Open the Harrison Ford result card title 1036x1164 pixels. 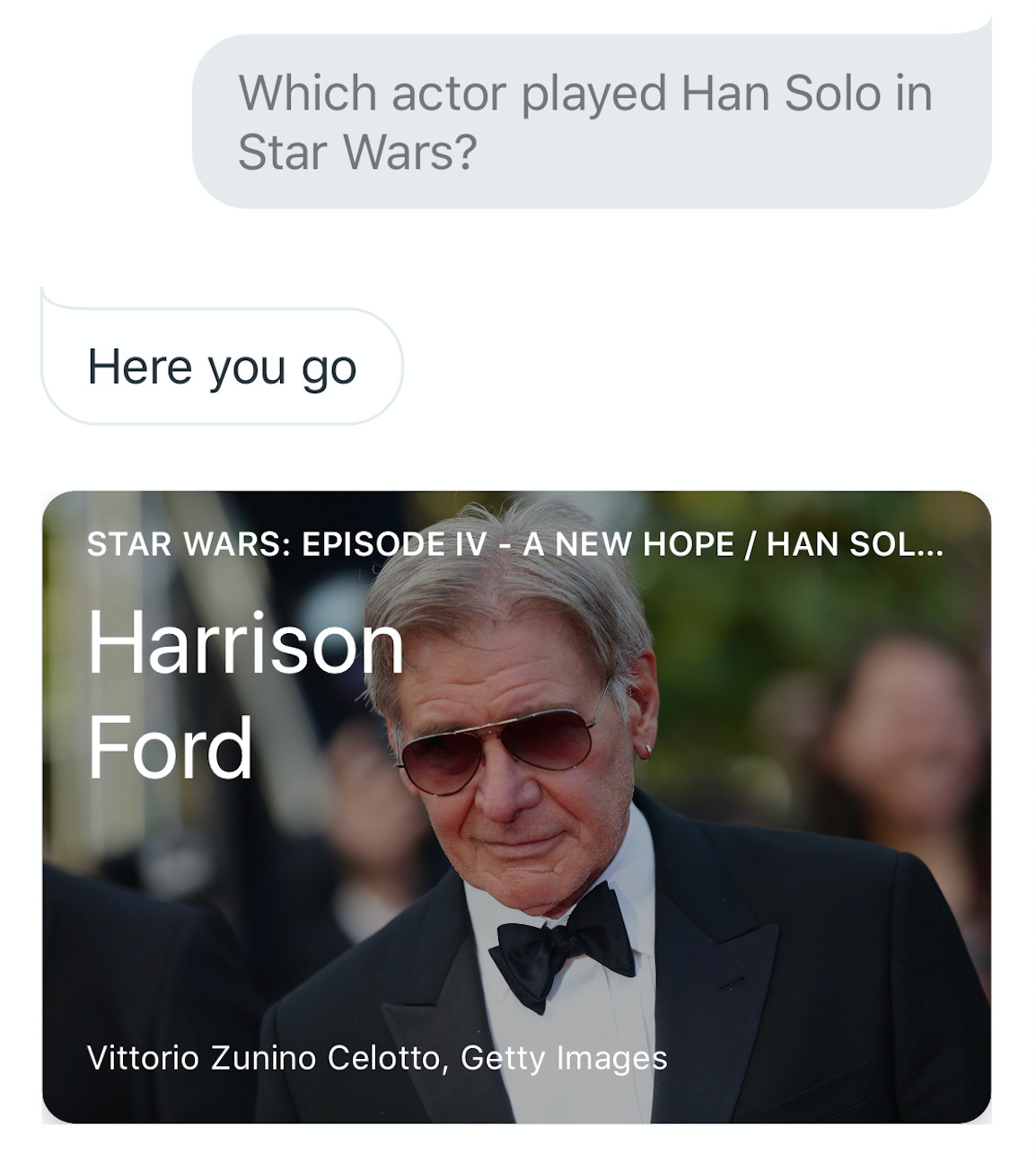244,693
